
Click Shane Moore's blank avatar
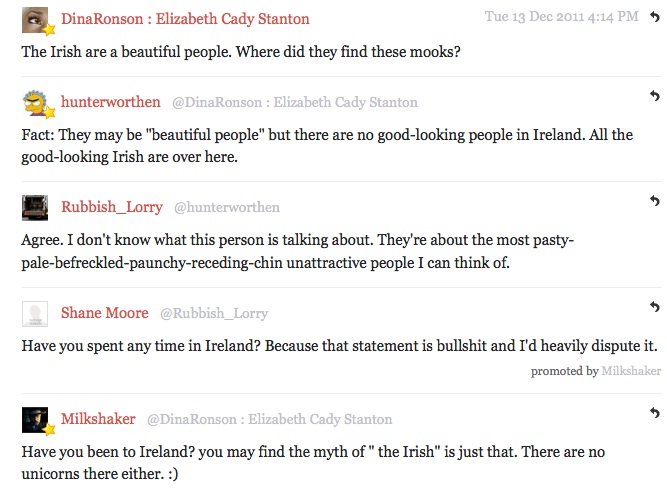click(34, 313)
